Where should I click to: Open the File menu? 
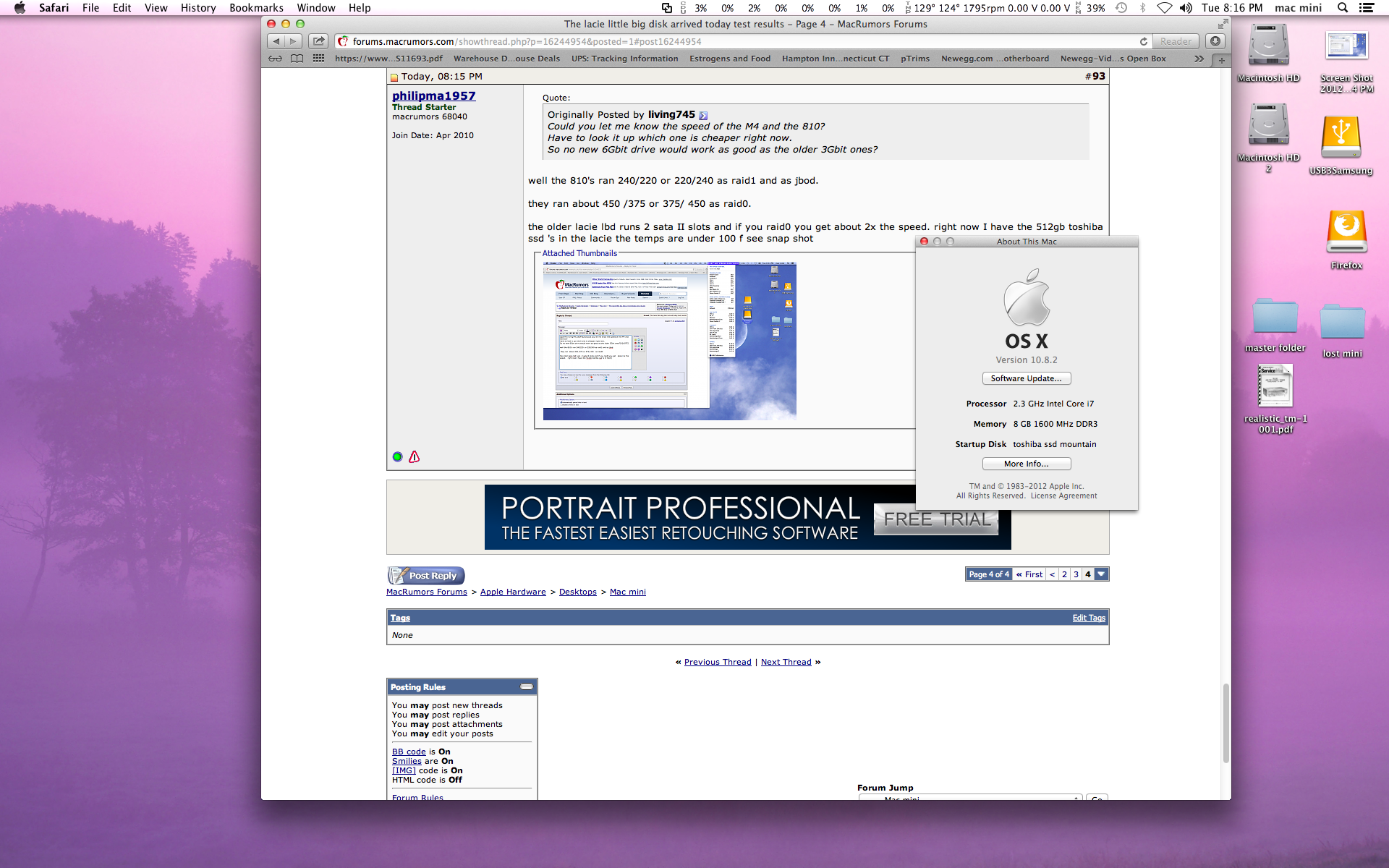[90, 8]
